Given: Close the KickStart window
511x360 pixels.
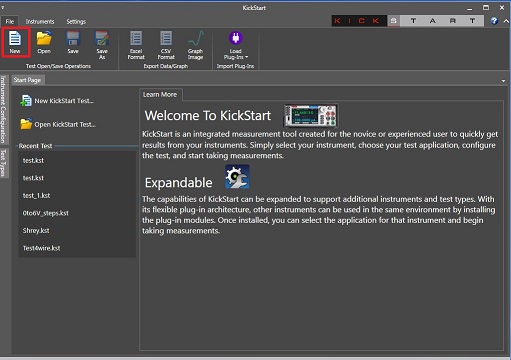Looking at the screenshot, I should click(x=502, y=7).
